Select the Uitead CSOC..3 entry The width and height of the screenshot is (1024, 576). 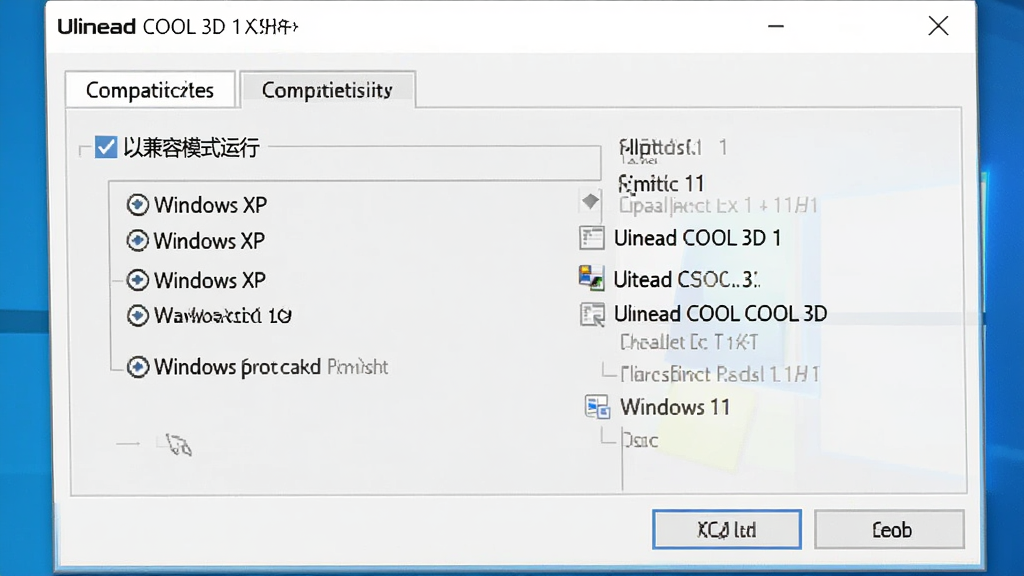687,280
